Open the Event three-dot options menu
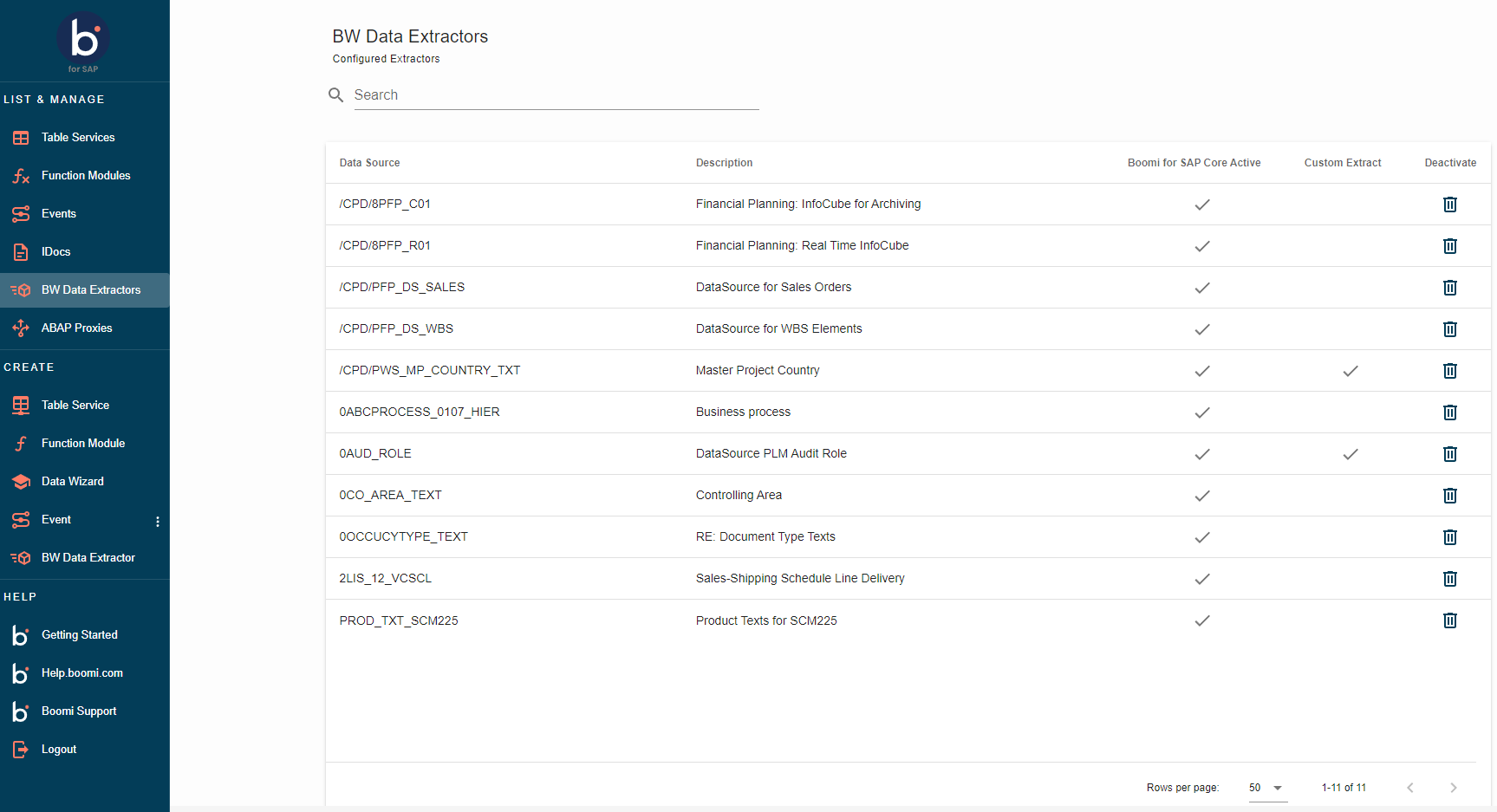This screenshot has width=1497, height=812. point(157,522)
